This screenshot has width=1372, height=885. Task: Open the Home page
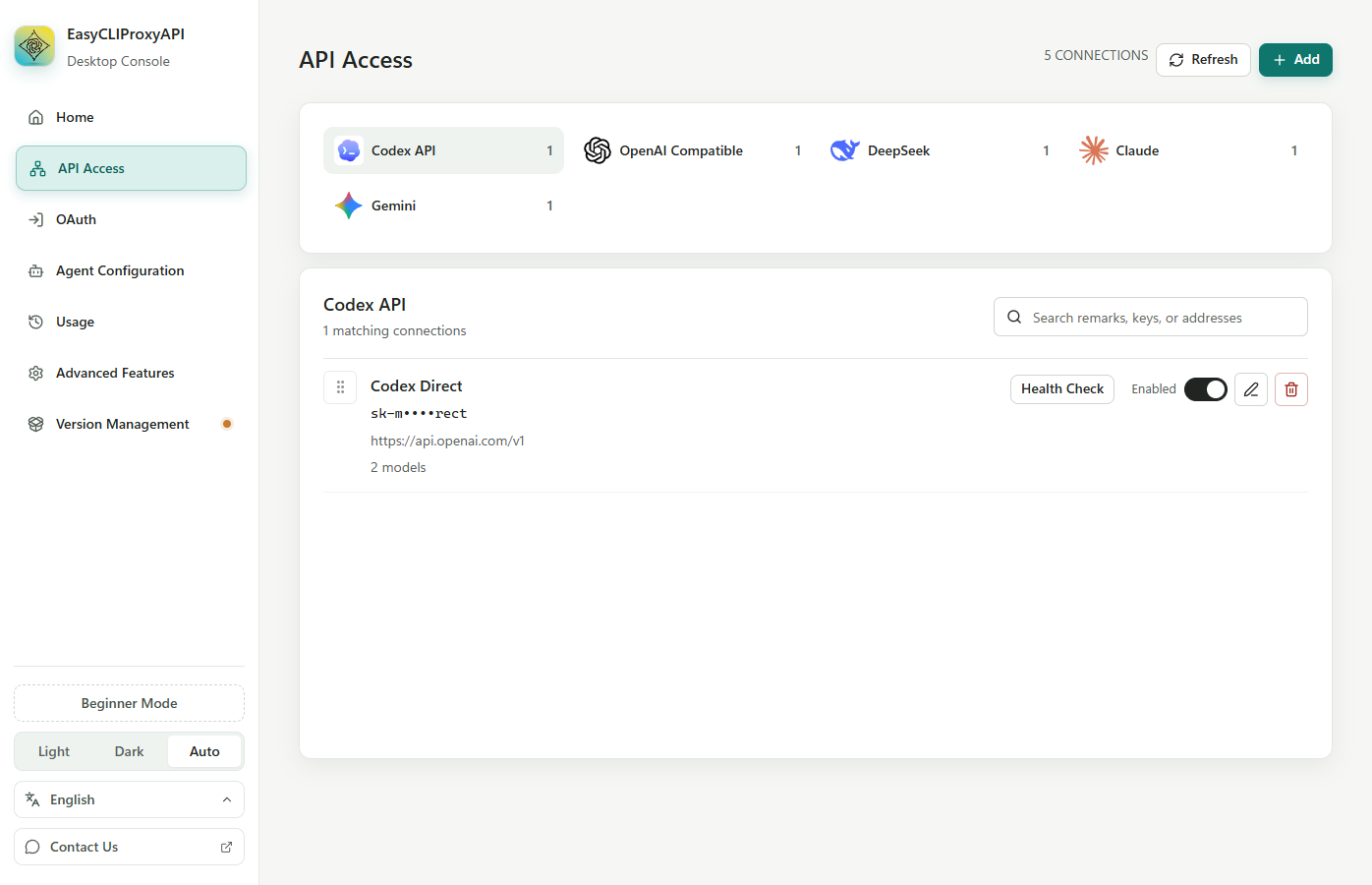click(x=131, y=117)
